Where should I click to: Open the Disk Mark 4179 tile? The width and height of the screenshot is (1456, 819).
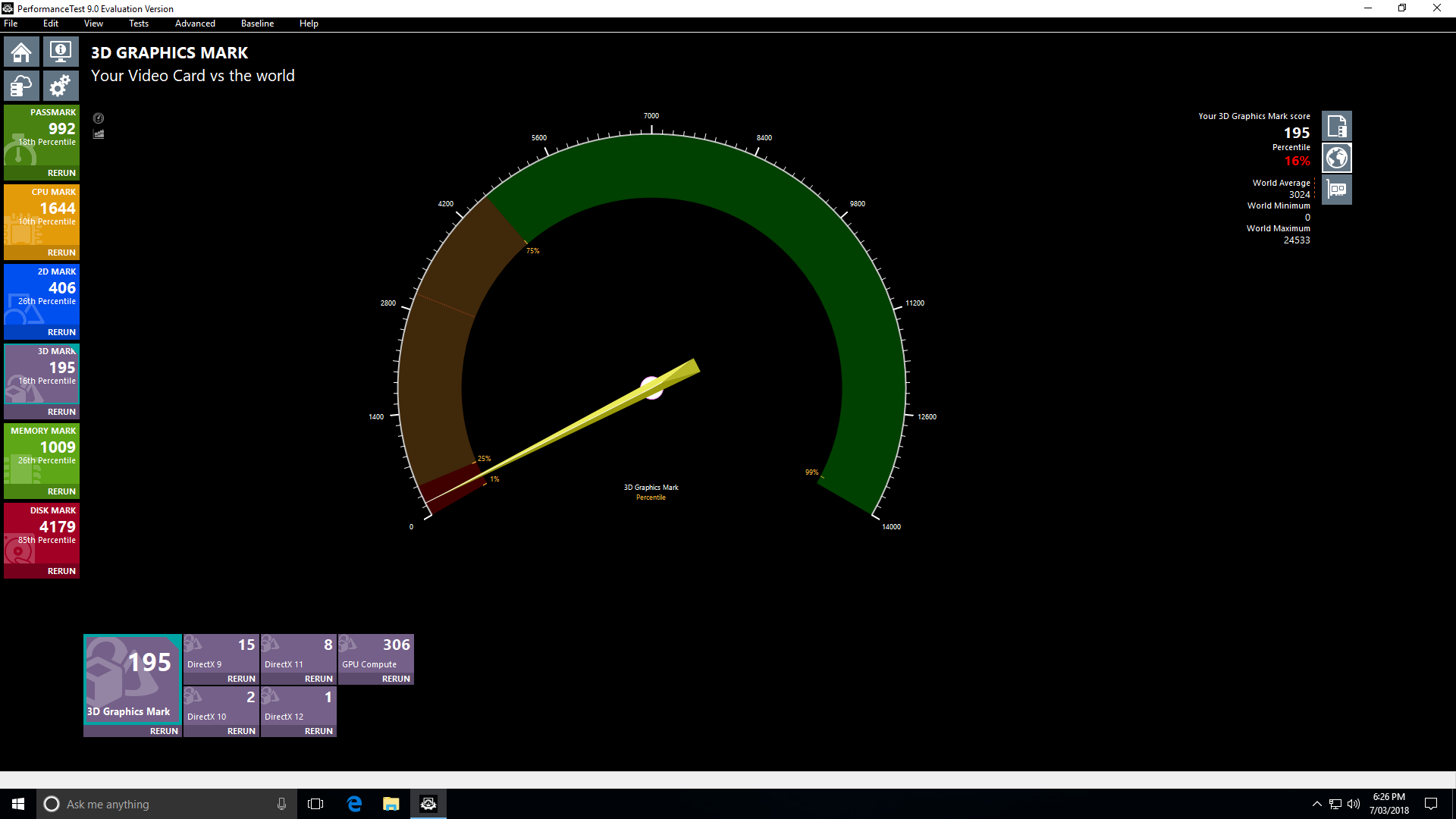42,533
